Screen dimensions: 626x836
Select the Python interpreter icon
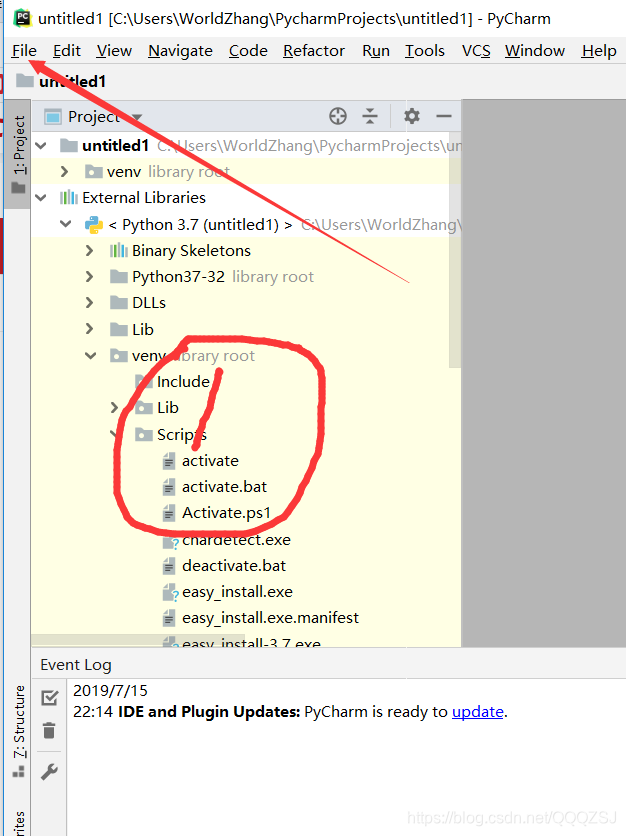(94, 224)
